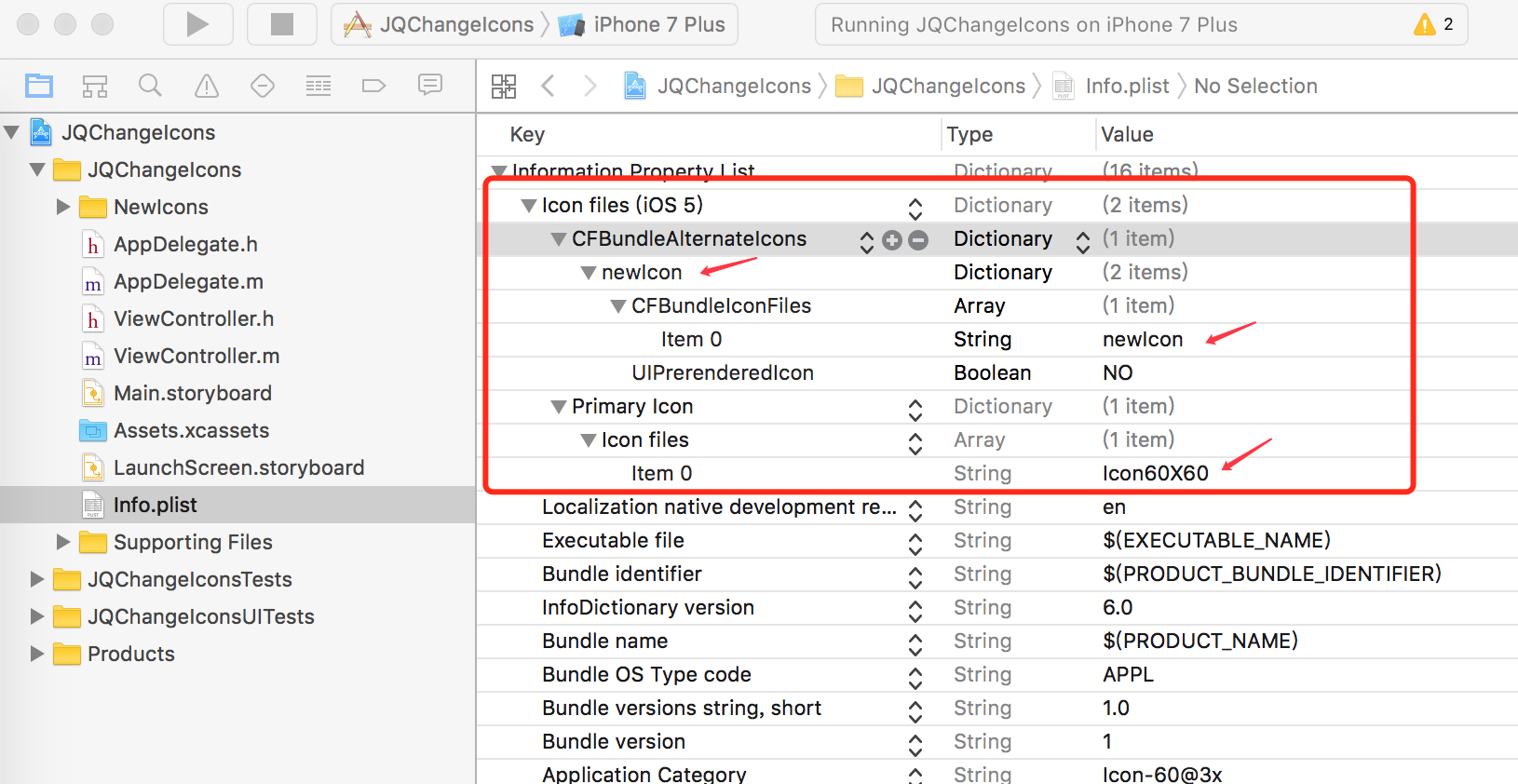
Task: Show the Test navigator
Action: [263, 86]
